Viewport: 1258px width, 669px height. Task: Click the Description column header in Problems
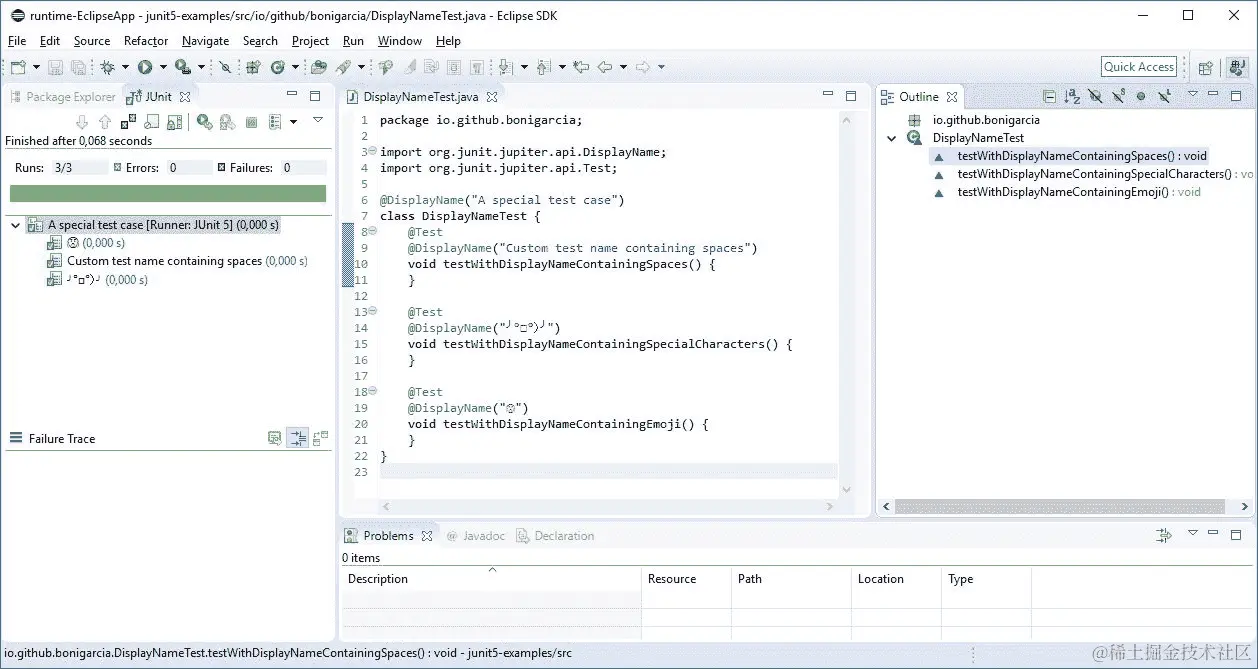click(x=491, y=579)
